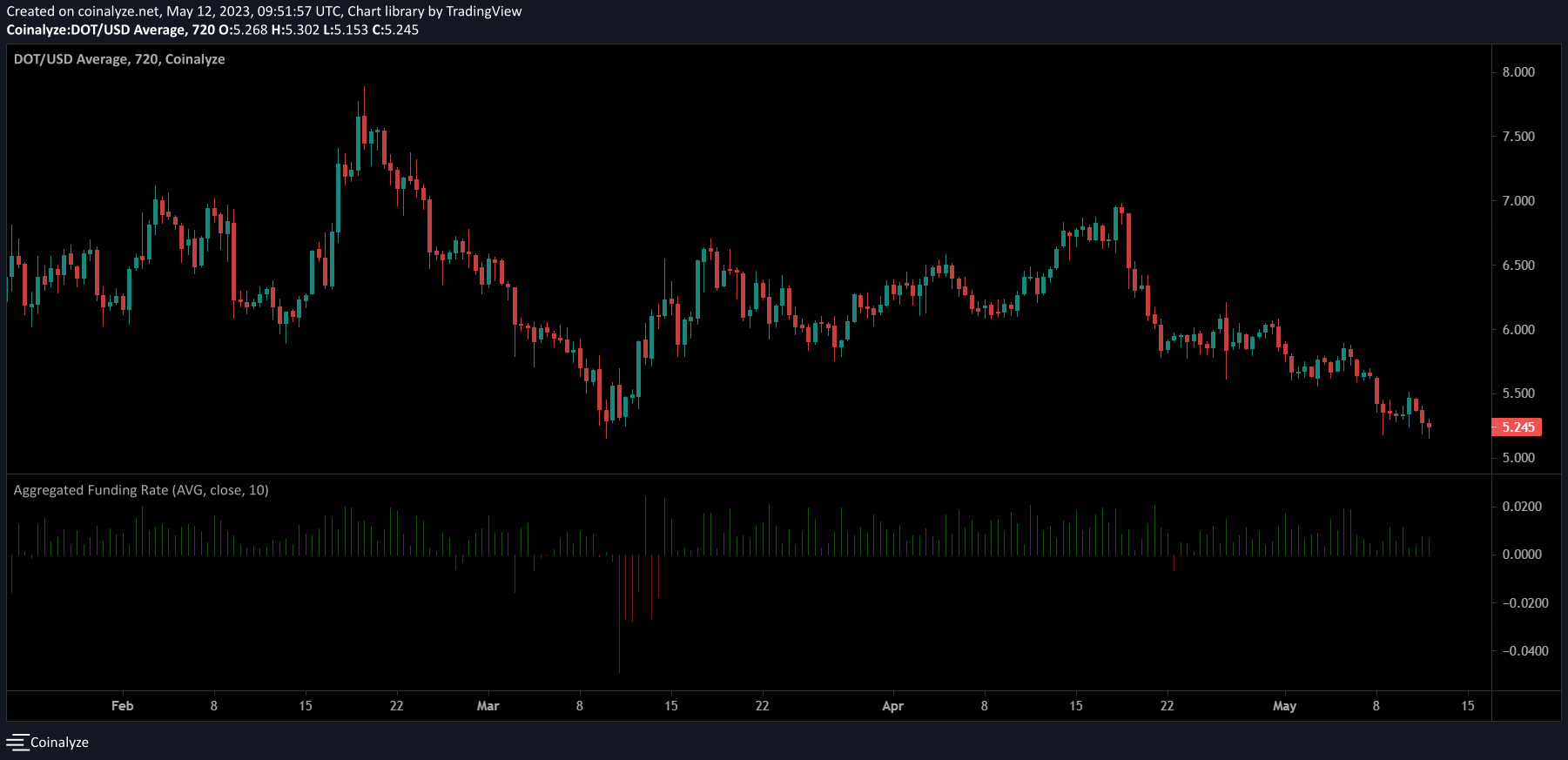The image size is (1568, 760).
Task: Click the 0.0200 funding rate axis label
Action: [1522, 507]
